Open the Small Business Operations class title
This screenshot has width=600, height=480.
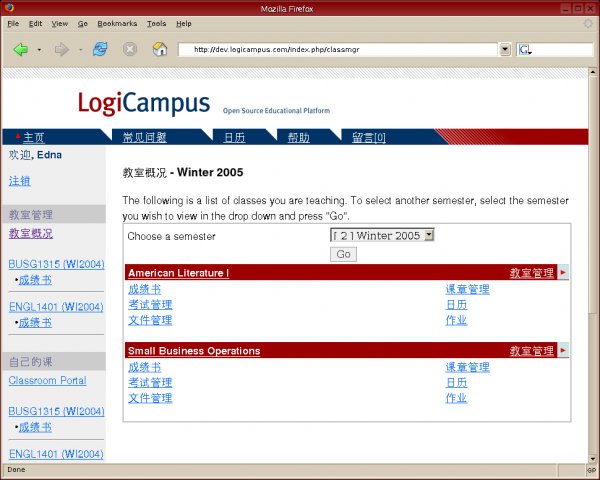click(x=194, y=351)
